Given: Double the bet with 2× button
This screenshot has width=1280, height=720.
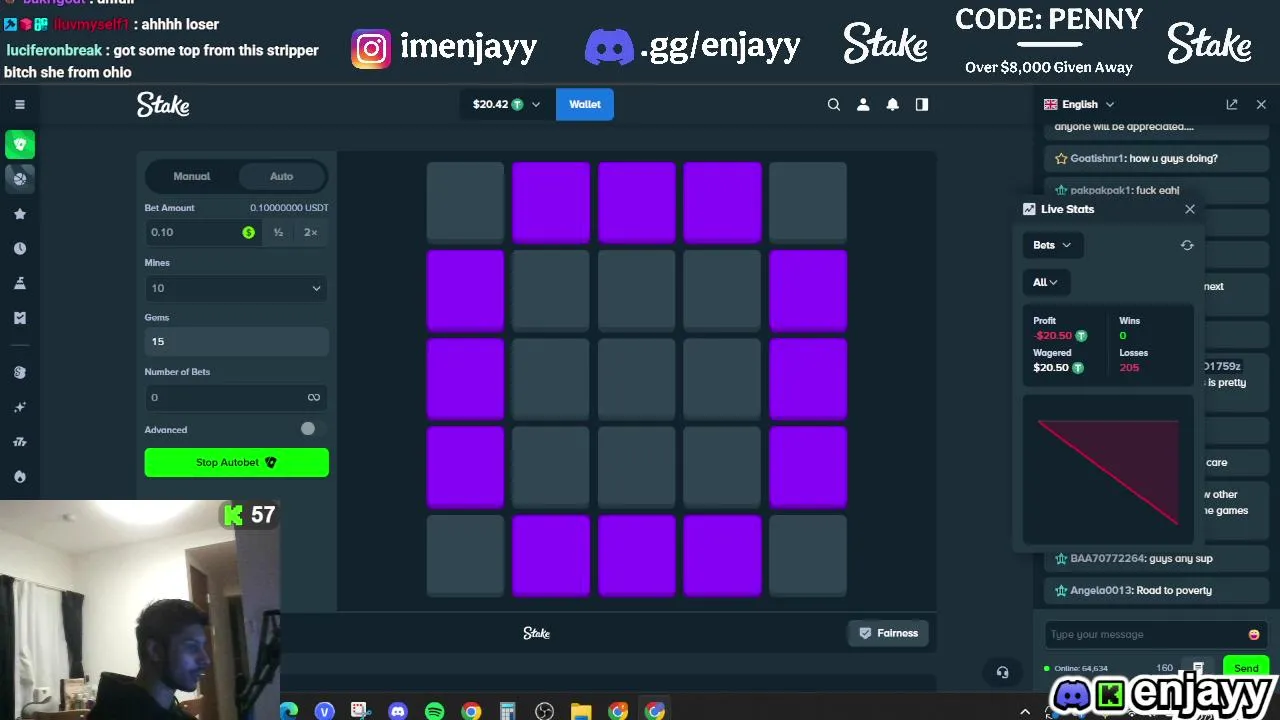Looking at the screenshot, I should (311, 232).
